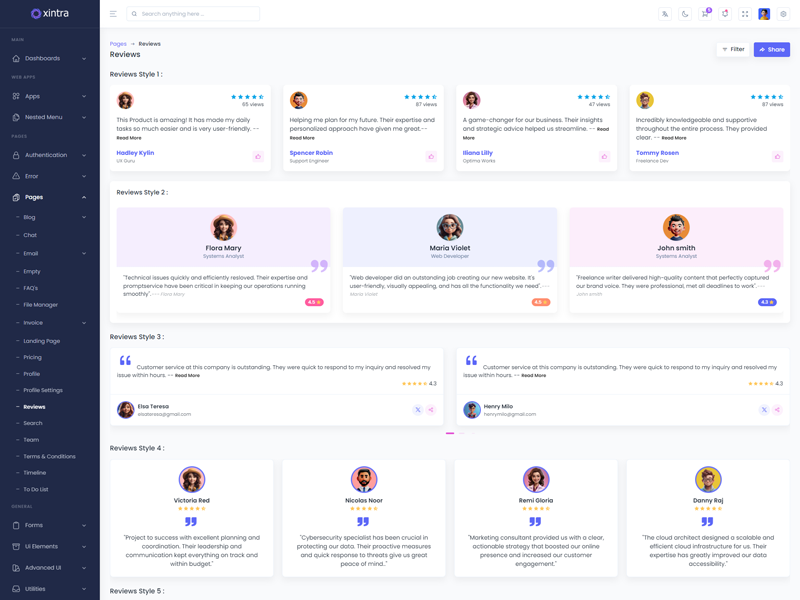Switch to the second carousel slide dot
Viewport: 800px width, 600px height.
461,433
